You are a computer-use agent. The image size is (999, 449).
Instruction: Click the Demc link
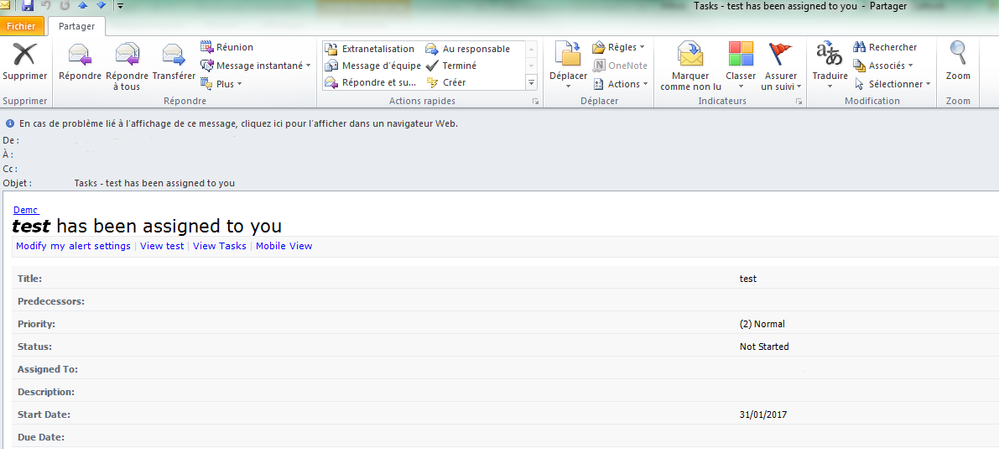click(x=26, y=210)
